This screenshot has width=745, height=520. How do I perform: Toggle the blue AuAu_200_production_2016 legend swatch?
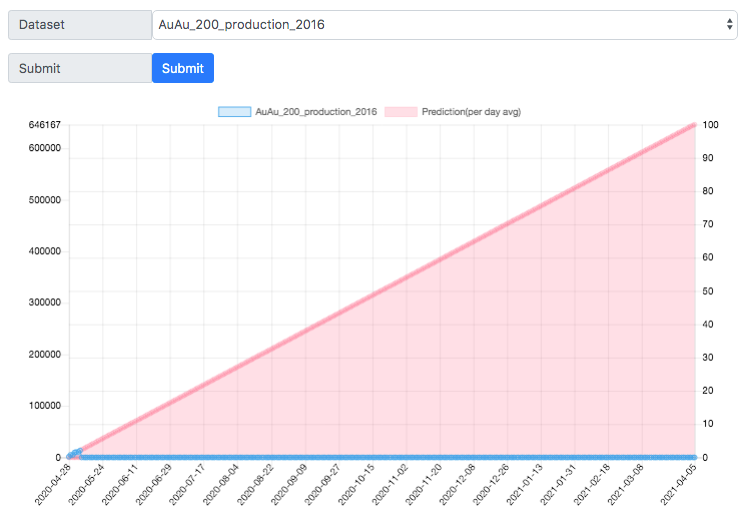(x=234, y=112)
